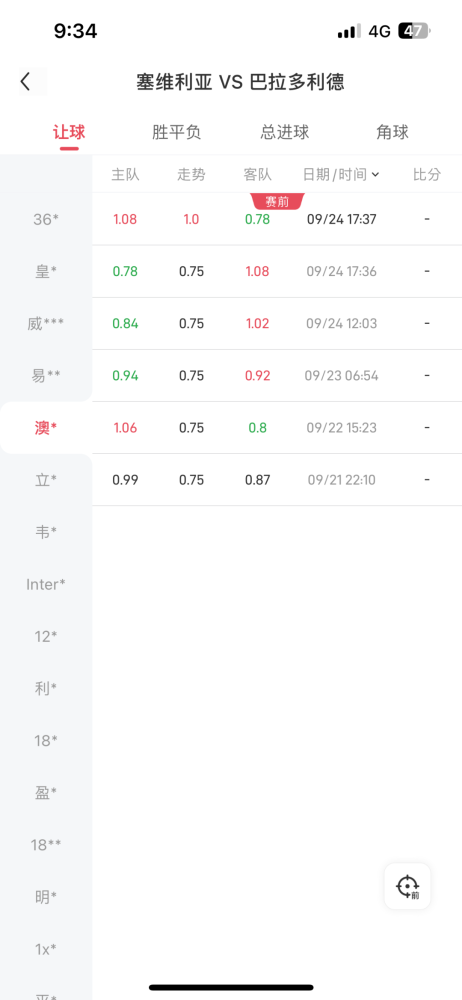The height and width of the screenshot is (1000, 462).
Task: Tap the 09/21 22:10 odds row
Action: pyautogui.click(x=277, y=480)
